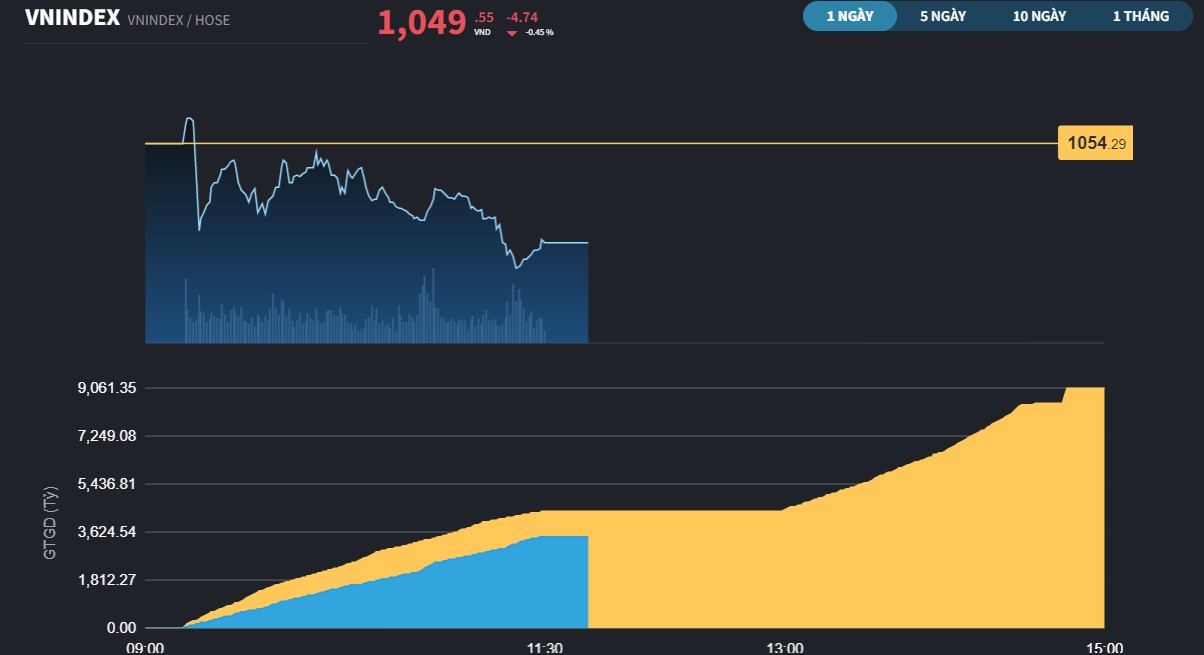Viewport: 1204px width, 655px height.
Task: Click the red 1,049 price display
Action: point(421,22)
